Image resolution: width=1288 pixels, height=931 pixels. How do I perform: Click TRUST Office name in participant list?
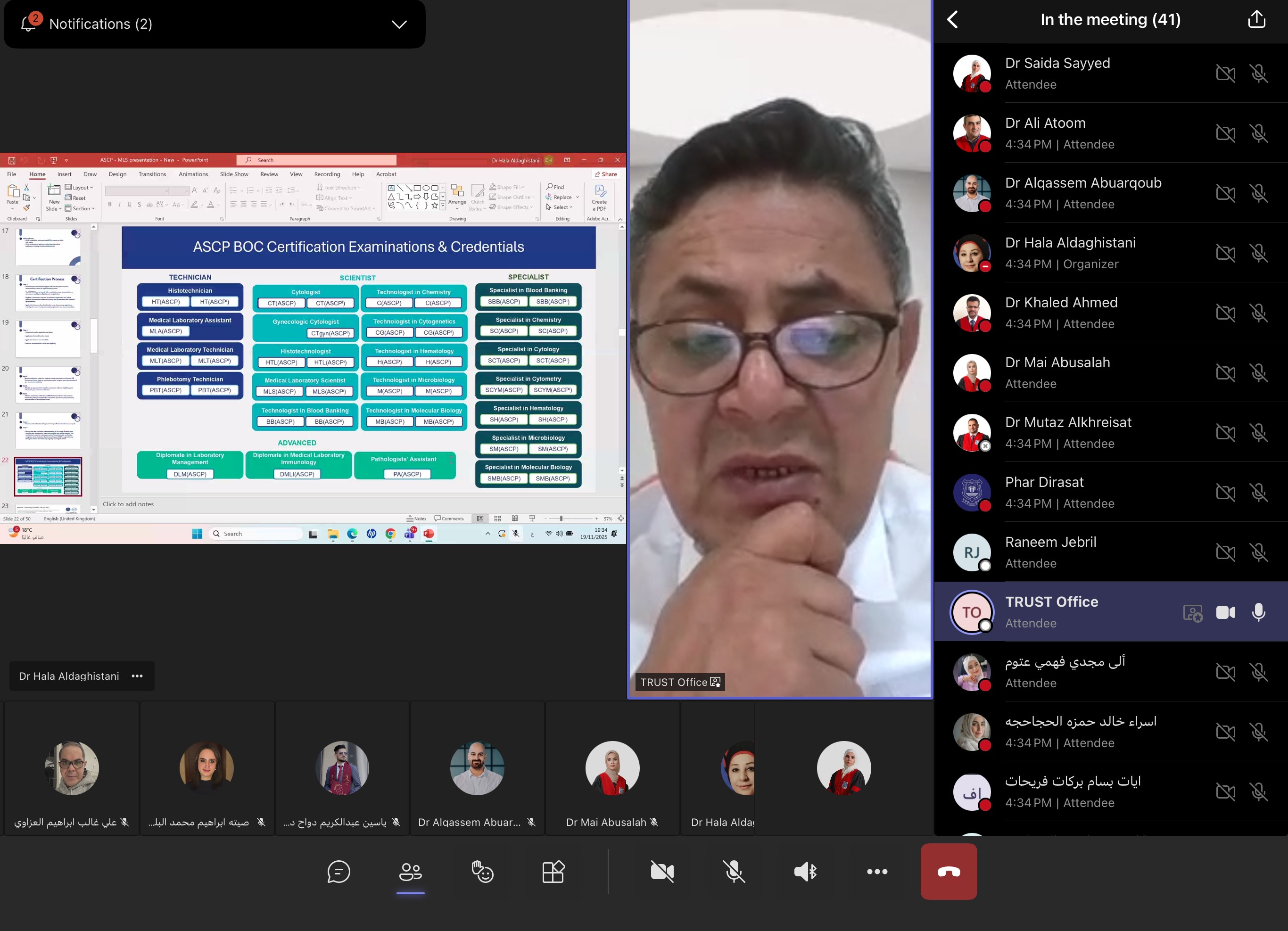click(x=1051, y=602)
